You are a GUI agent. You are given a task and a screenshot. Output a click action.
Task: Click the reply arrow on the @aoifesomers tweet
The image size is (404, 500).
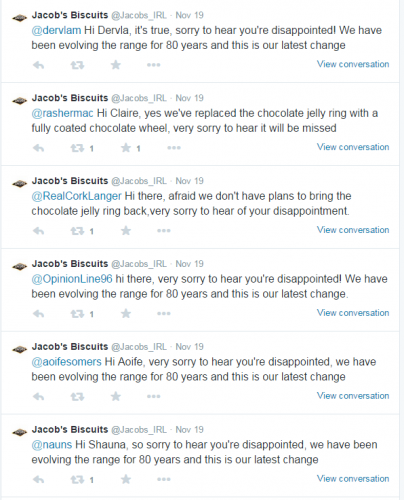(x=39, y=396)
